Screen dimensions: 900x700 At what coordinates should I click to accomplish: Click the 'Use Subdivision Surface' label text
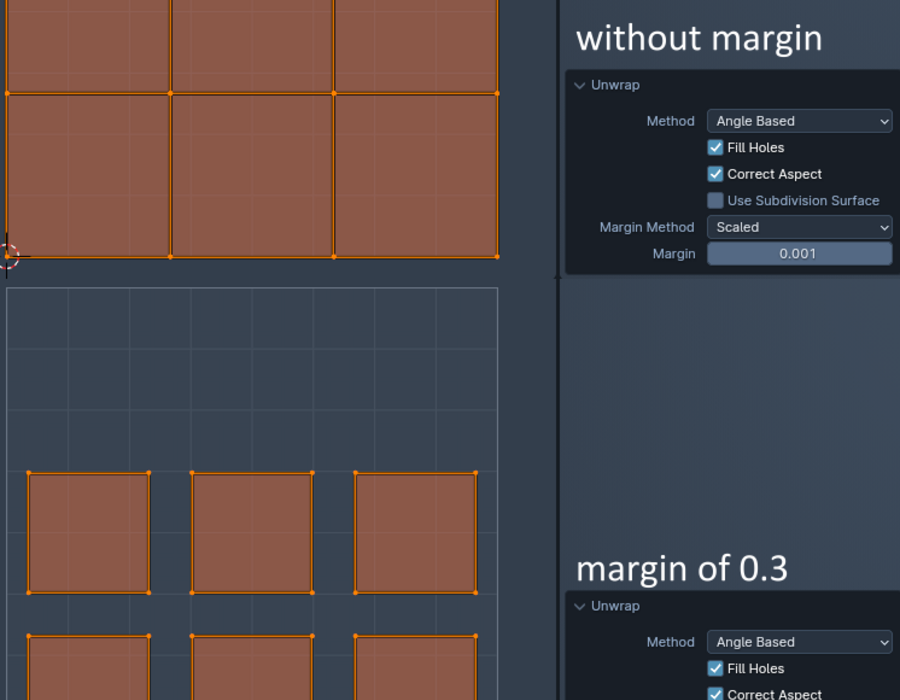tap(803, 201)
